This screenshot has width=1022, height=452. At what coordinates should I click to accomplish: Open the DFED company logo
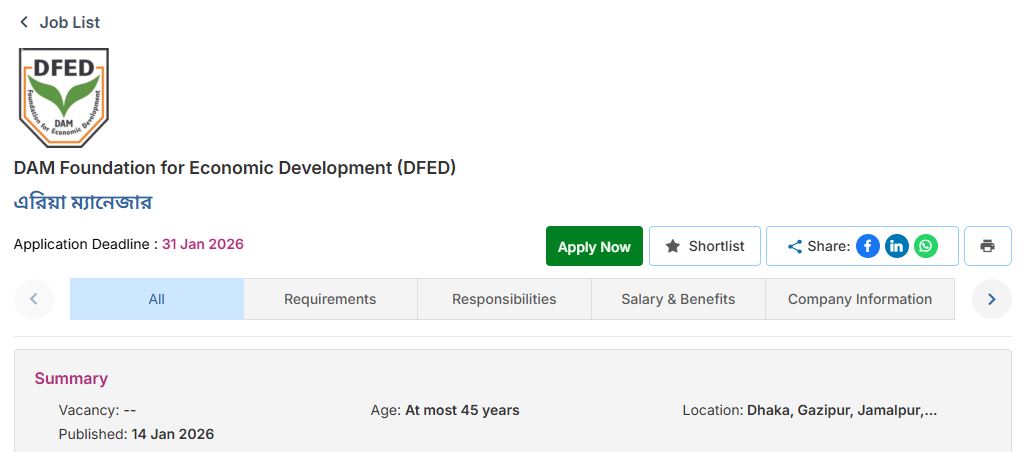64,98
